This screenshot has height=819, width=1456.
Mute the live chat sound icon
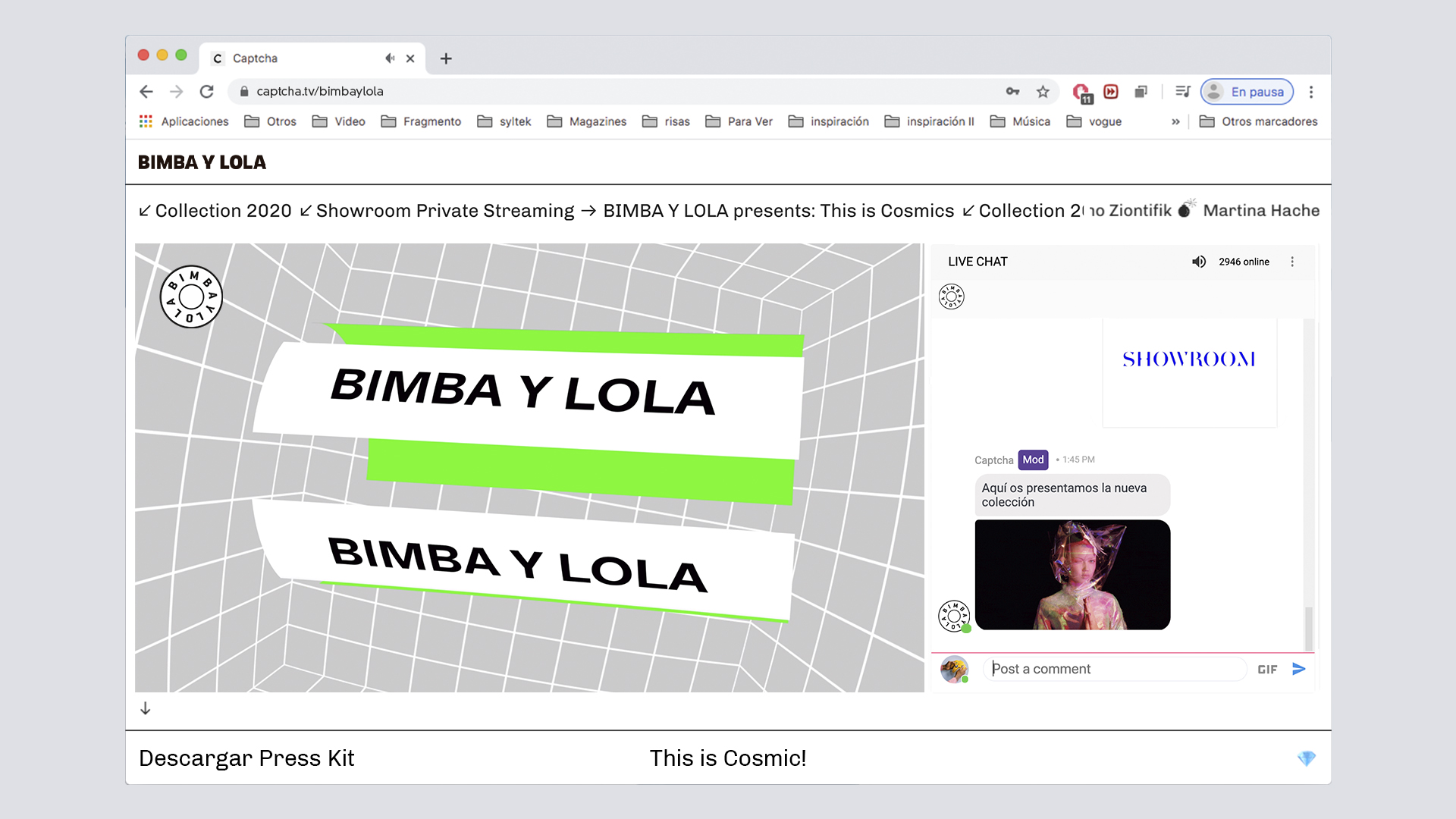(1198, 262)
